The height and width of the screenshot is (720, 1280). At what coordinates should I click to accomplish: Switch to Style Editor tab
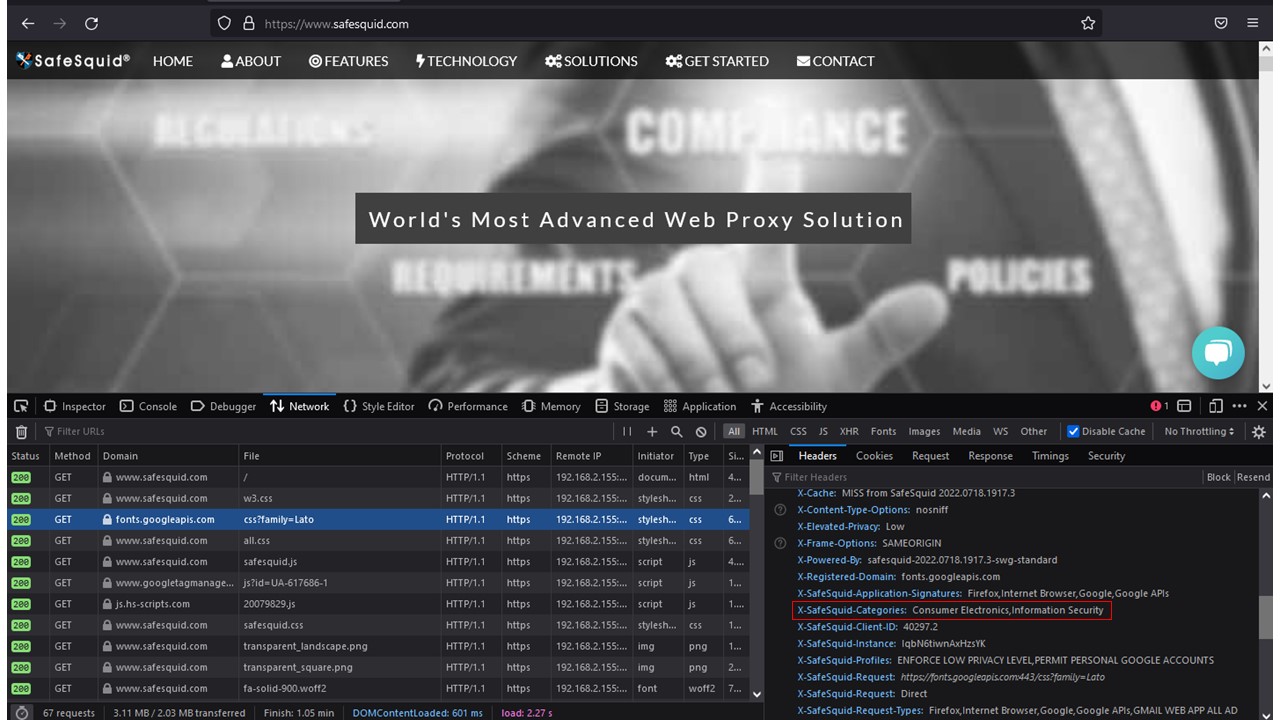pyautogui.click(x=379, y=406)
